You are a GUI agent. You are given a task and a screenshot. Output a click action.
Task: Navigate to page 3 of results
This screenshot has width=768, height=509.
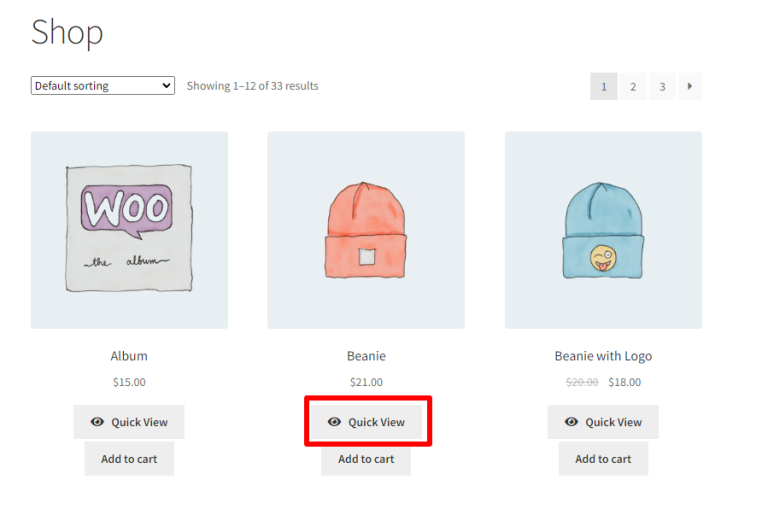click(661, 86)
